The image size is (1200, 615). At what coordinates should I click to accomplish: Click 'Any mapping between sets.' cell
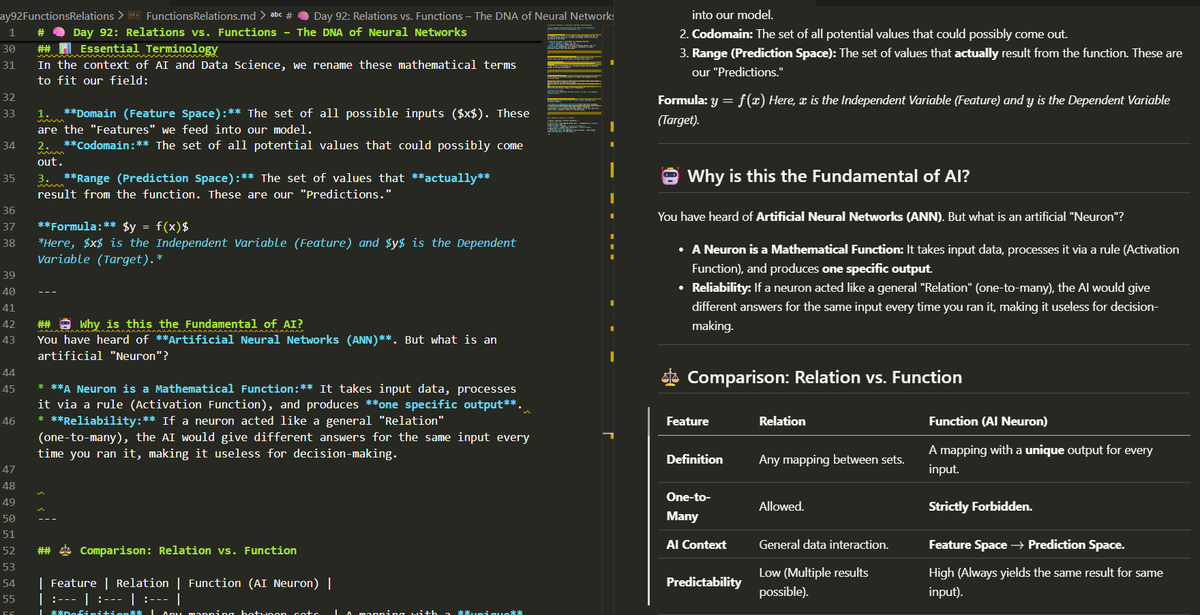tap(832, 460)
